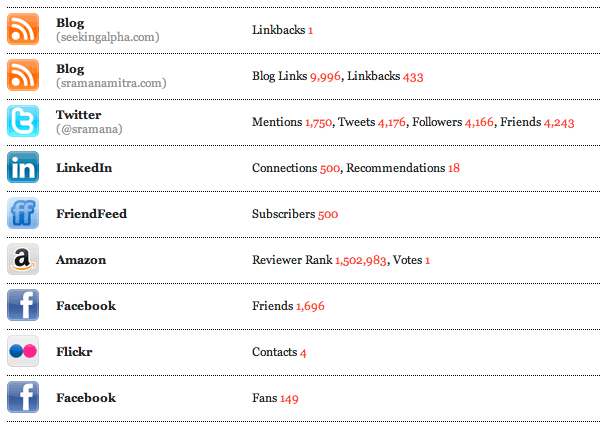This screenshot has height=430, width=600.
Task: Click the LinkedIn service name
Action: tap(84, 168)
